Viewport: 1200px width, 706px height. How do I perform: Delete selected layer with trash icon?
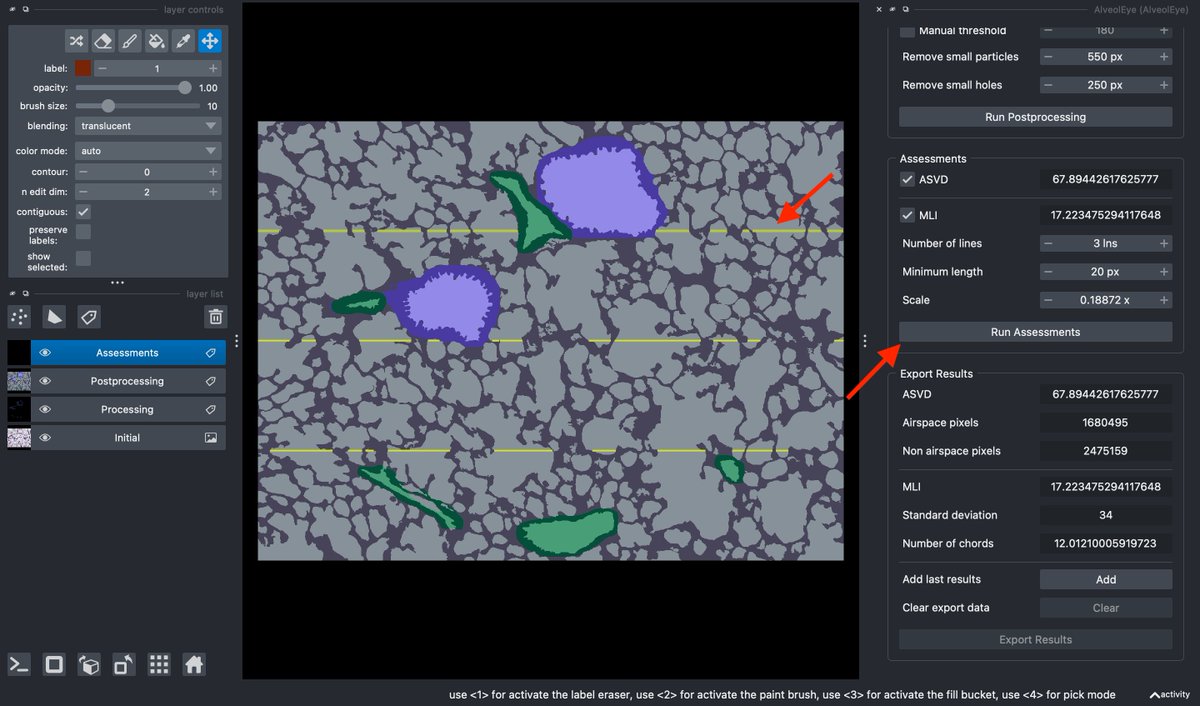click(215, 317)
